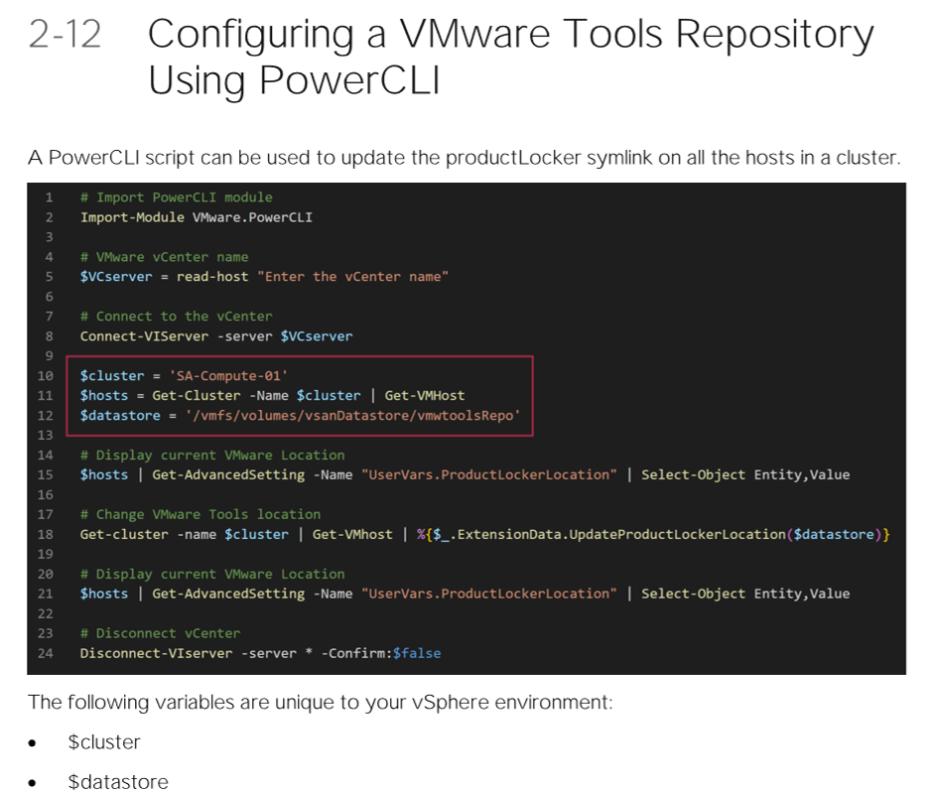Click the section number "2-12"
The height and width of the screenshot is (792, 936).
(64, 34)
